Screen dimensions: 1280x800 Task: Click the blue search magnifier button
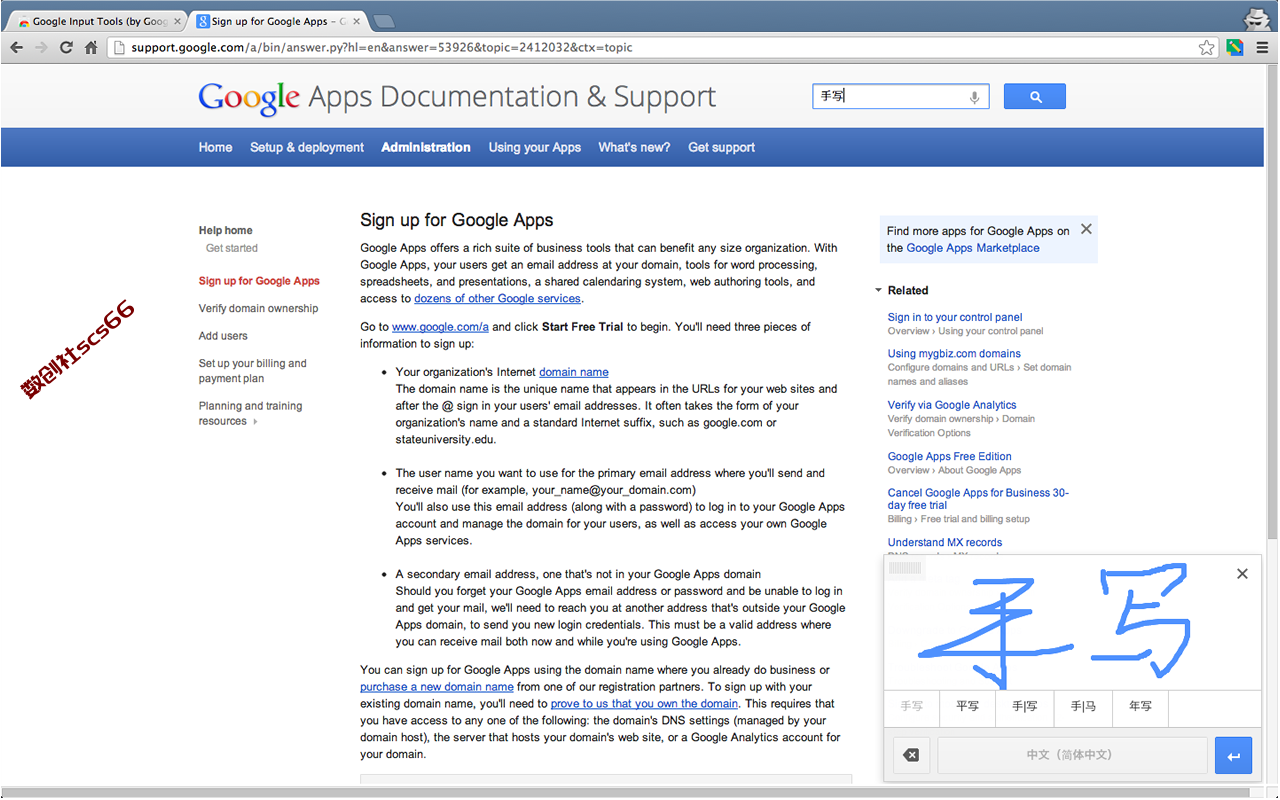click(1035, 96)
